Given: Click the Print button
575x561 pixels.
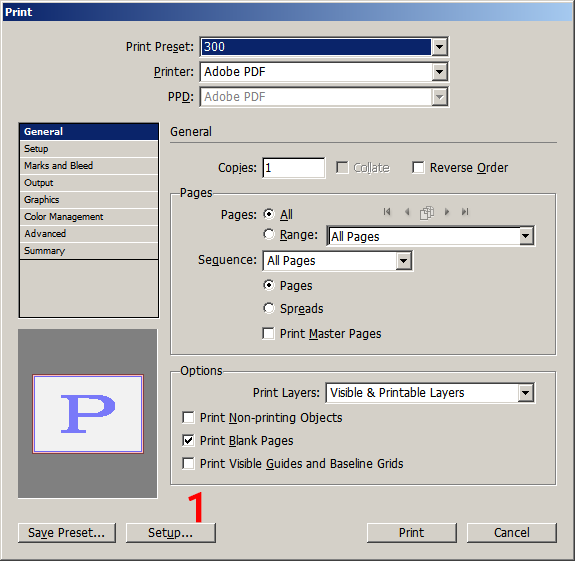Looking at the screenshot, I should (411, 533).
